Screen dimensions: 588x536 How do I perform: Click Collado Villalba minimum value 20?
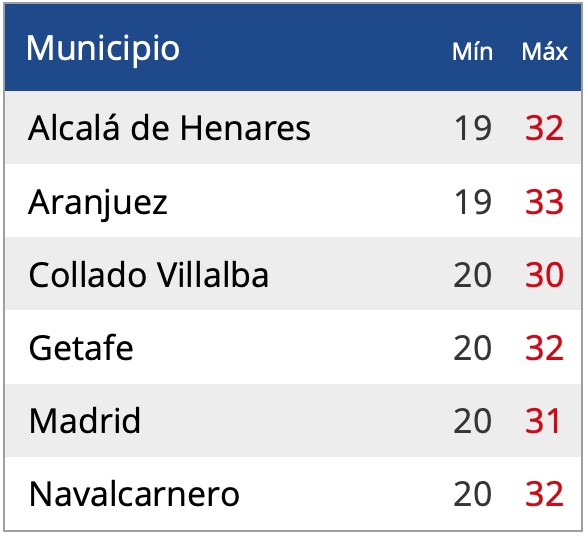472,275
